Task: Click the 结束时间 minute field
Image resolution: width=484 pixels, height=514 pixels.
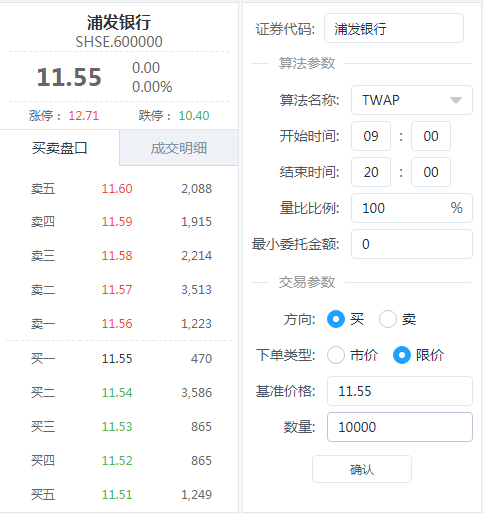Action: [431, 172]
